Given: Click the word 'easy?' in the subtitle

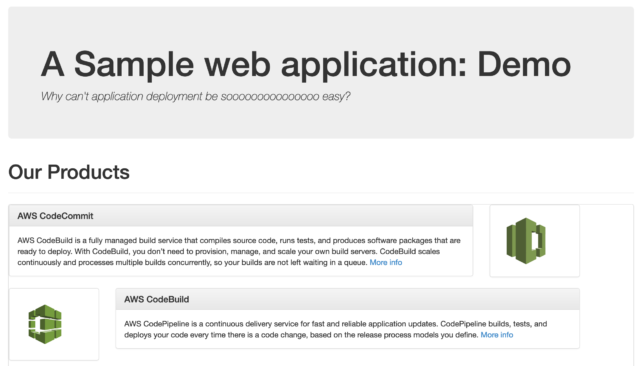Looking at the screenshot, I should (x=336, y=96).
